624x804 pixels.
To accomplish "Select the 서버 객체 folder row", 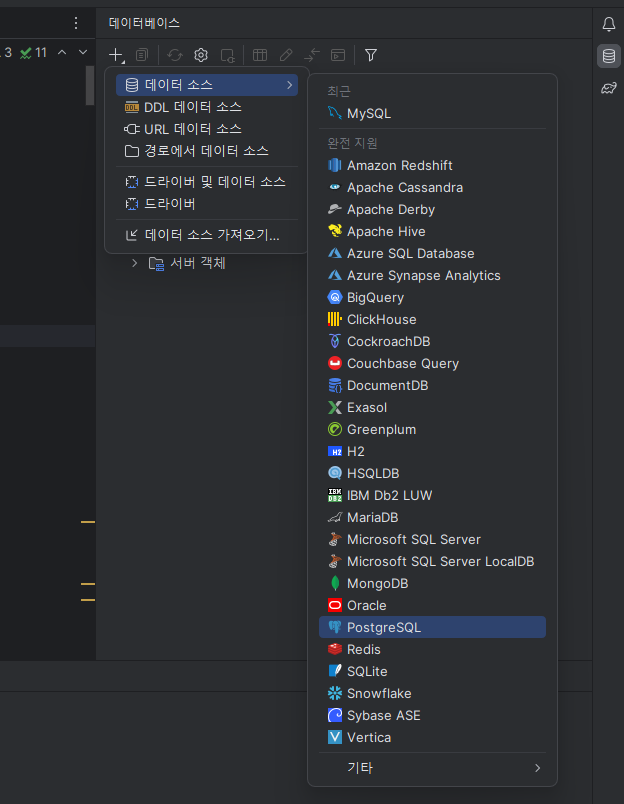I will click(x=187, y=263).
